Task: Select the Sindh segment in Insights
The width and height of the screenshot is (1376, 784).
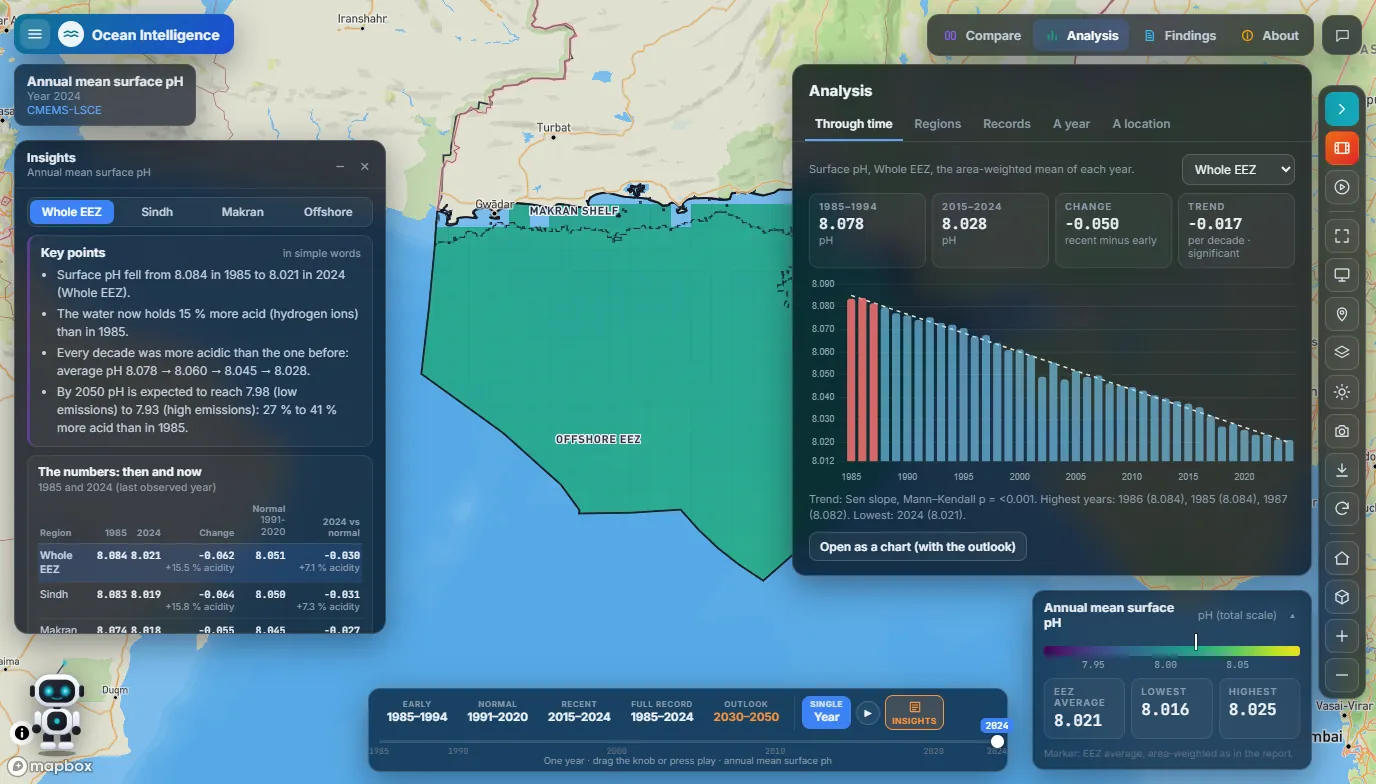Action: point(157,212)
